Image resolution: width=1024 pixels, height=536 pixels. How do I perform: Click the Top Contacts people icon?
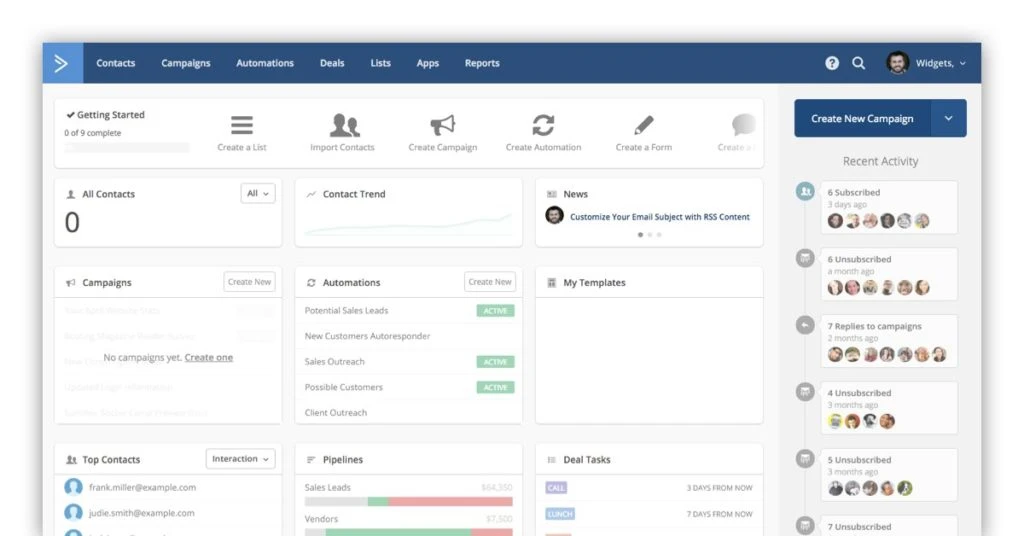click(x=71, y=460)
